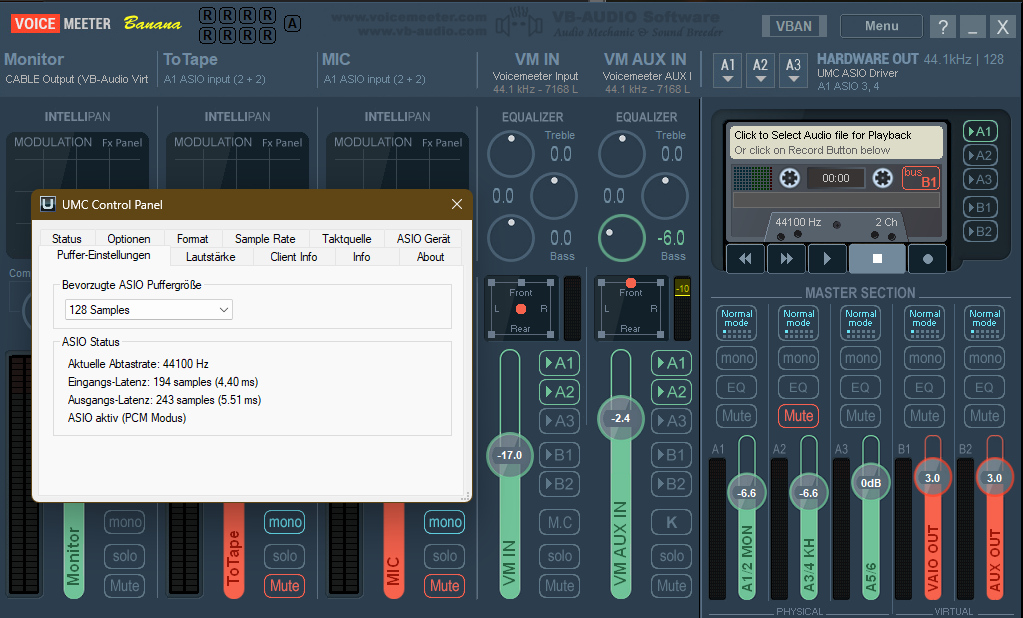Mute the A1 master bus

click(737, 416)
